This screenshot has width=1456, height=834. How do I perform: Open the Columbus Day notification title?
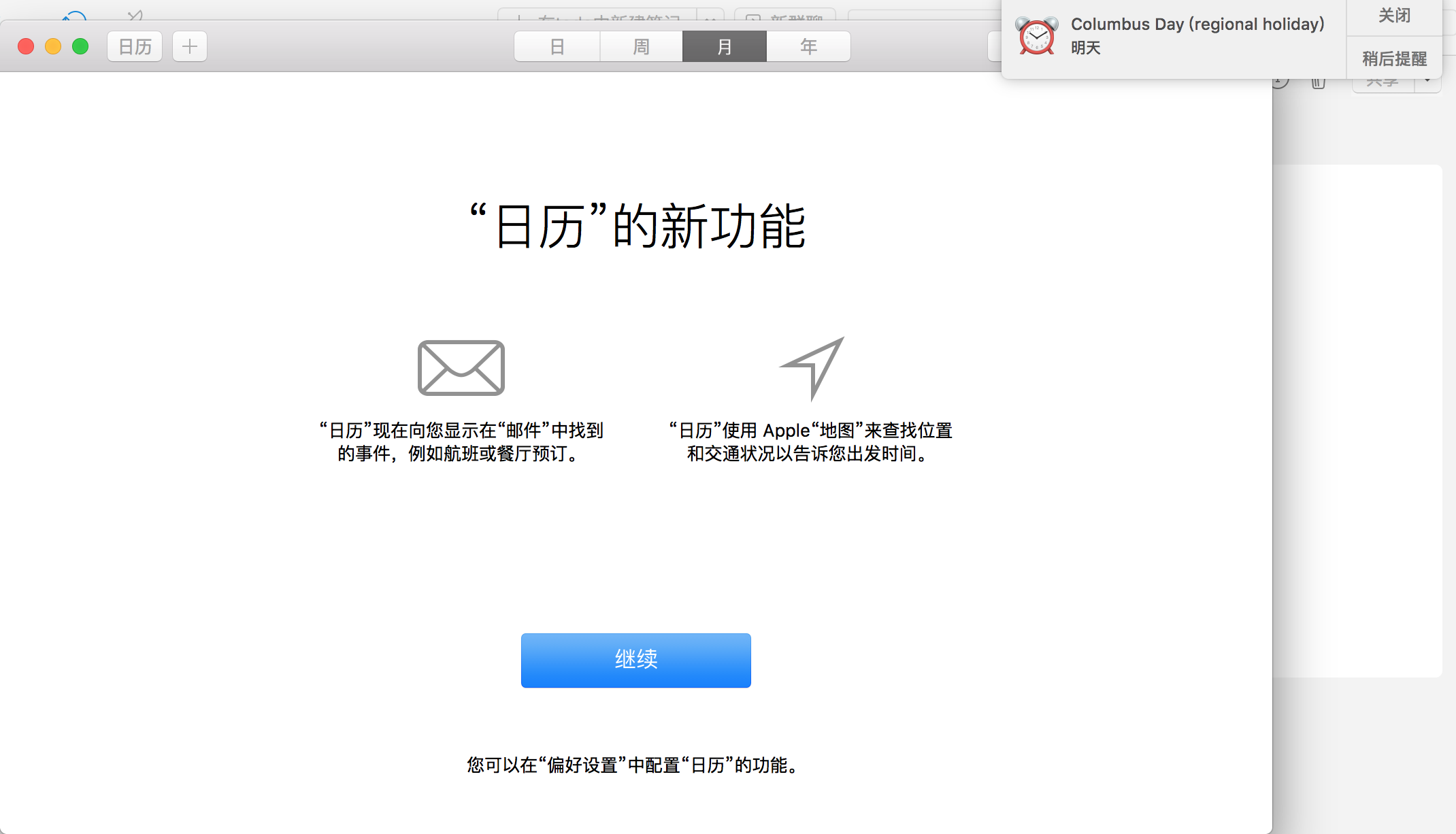coord(1197,24)
